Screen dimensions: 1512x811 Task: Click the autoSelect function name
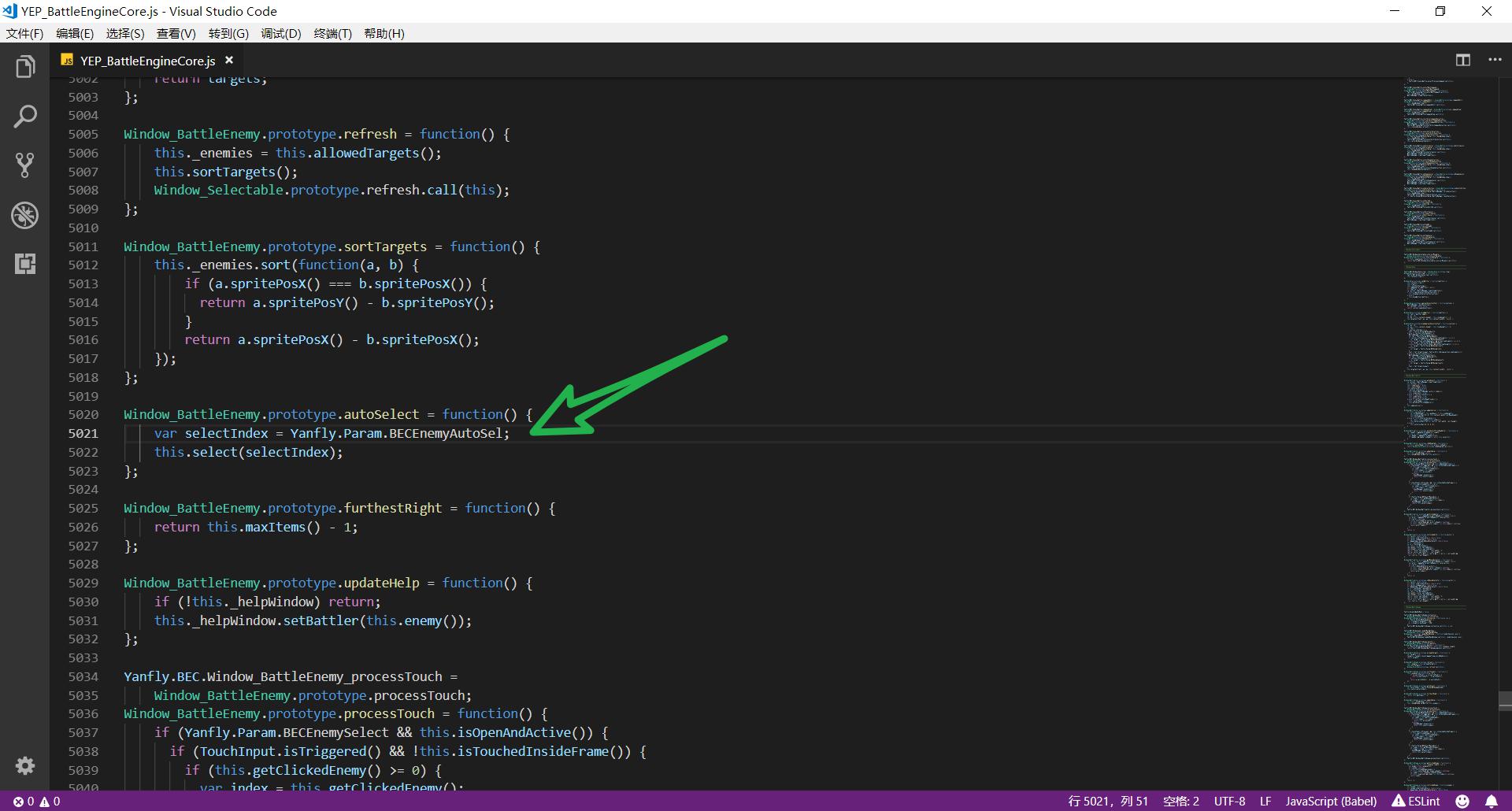click(381, 414)
